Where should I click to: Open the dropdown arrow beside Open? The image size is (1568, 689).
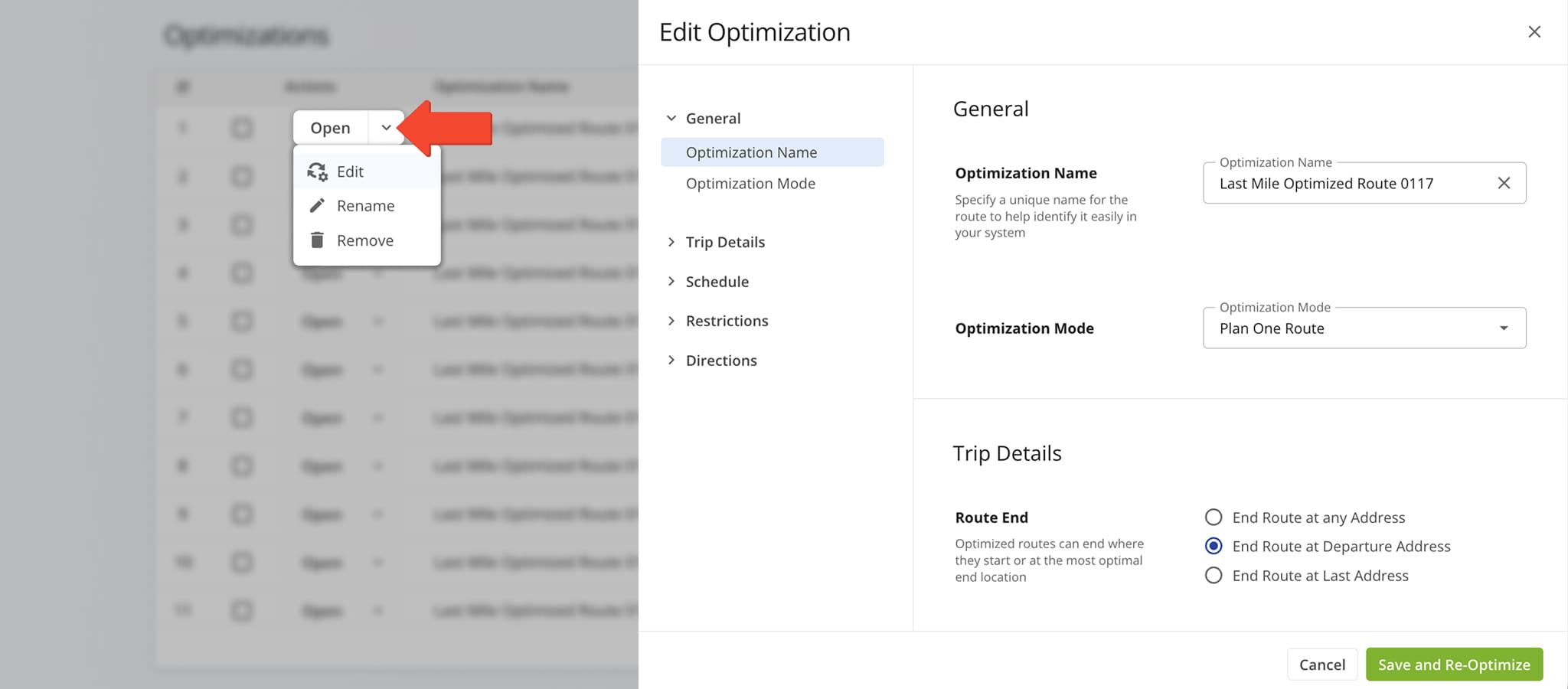coord(386,128)
